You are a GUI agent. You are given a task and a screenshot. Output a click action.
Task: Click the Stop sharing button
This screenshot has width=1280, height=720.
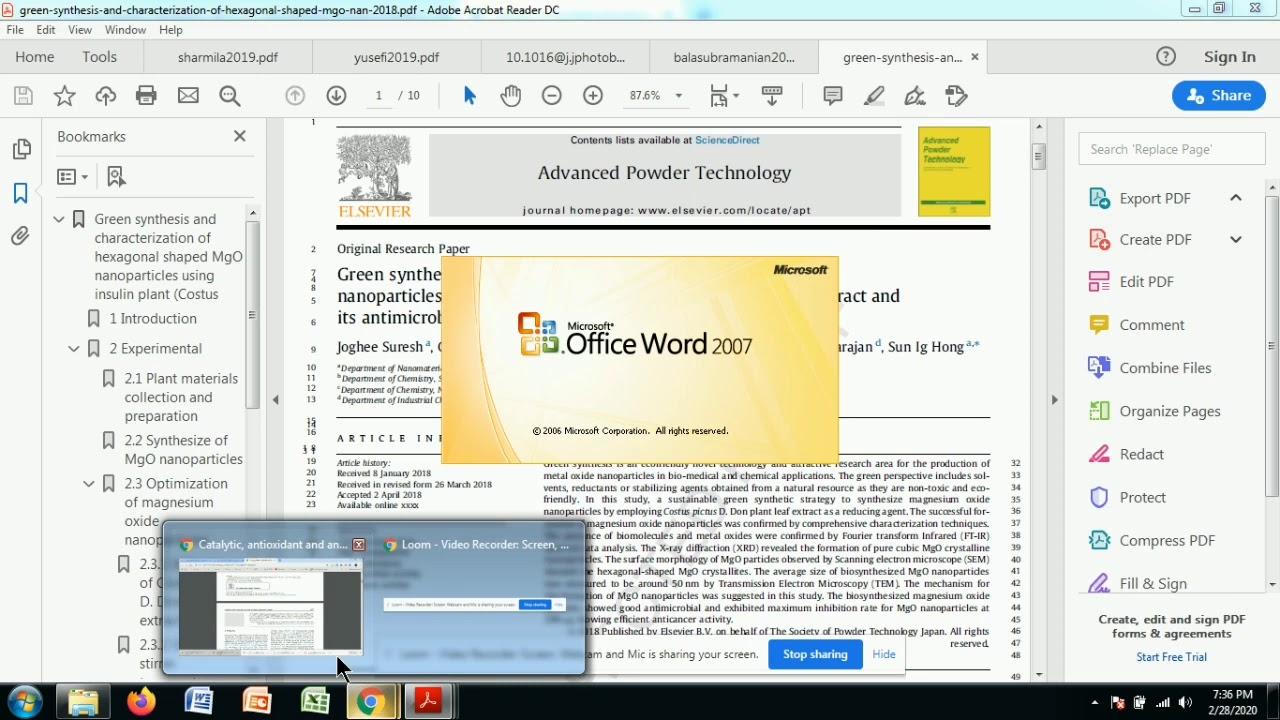[x=815, y=655]
